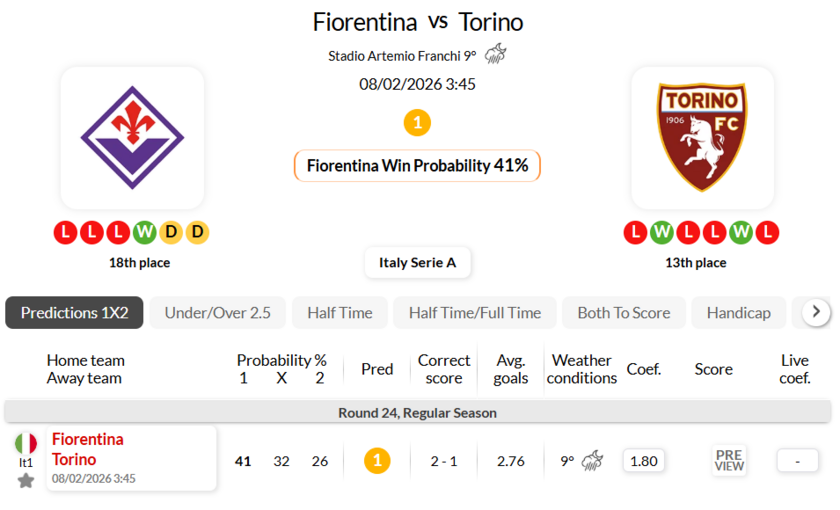Viewport: 840px width, 510px height.
Task: Click the rainy weather icon near stadium name
Action: tap(495, 54)
